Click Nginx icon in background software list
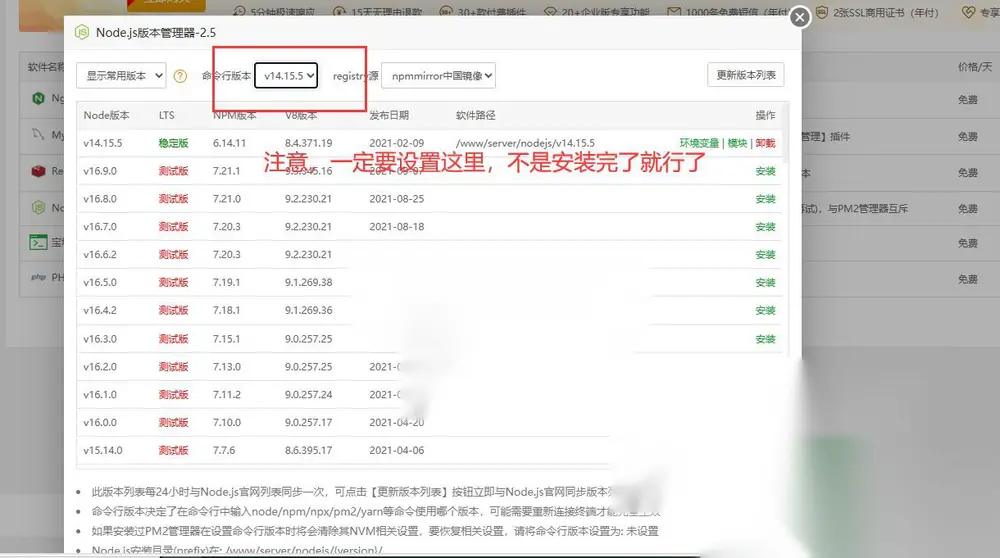Viewport: 1000px width, 558px height. pos(38,98)
